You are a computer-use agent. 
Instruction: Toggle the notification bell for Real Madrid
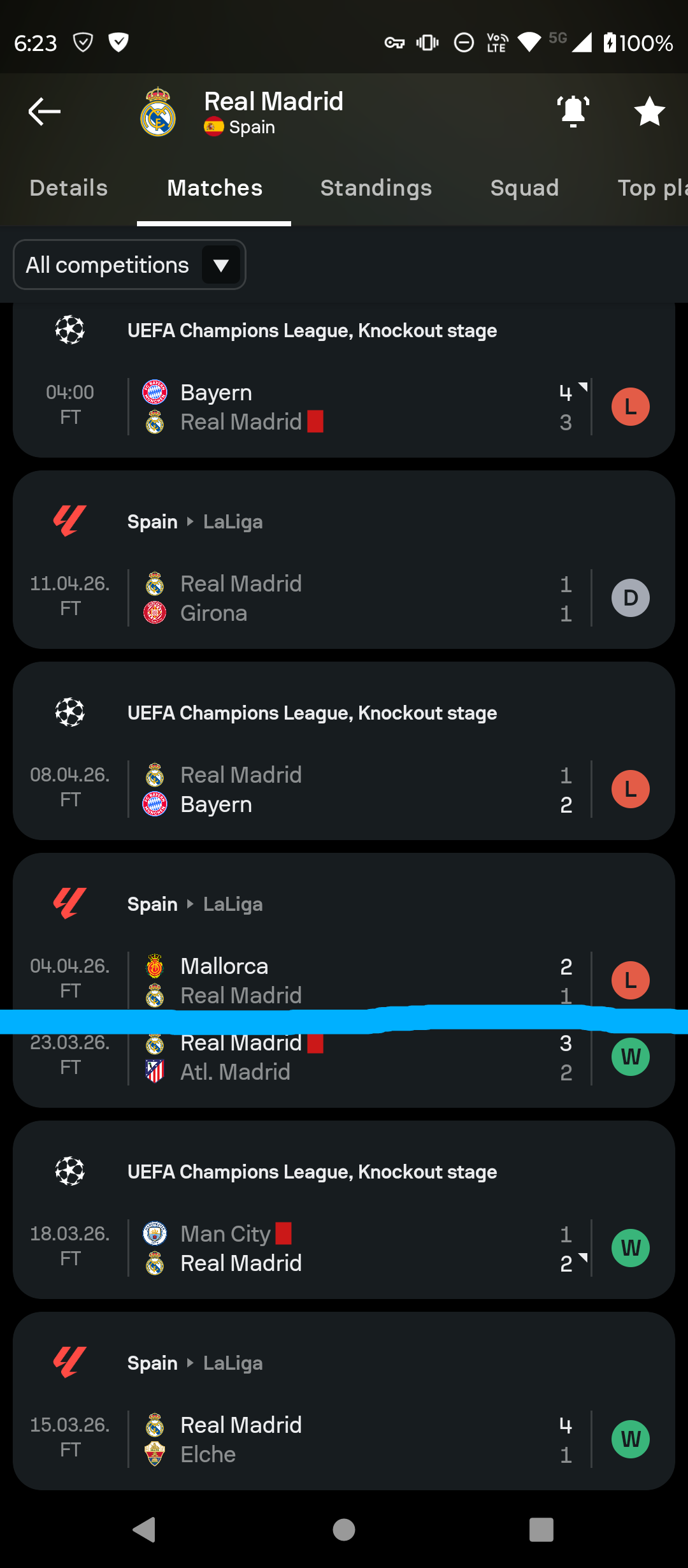(573, 112)
